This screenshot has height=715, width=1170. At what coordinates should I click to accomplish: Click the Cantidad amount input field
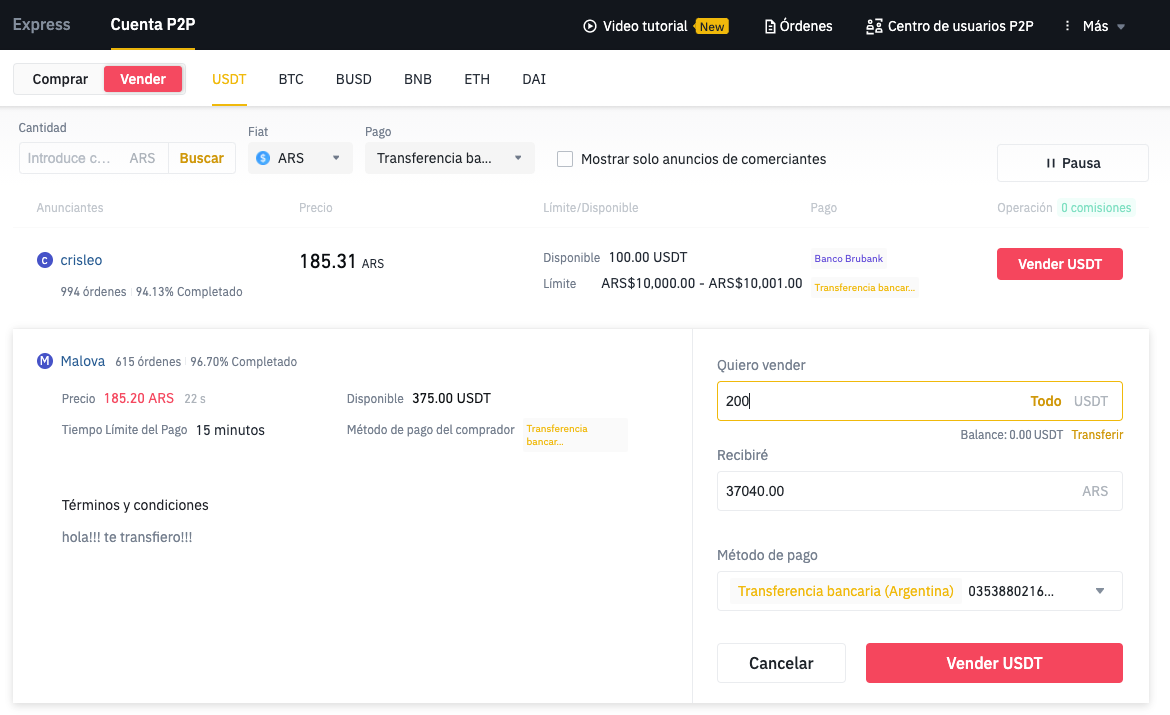coord(93,158)
